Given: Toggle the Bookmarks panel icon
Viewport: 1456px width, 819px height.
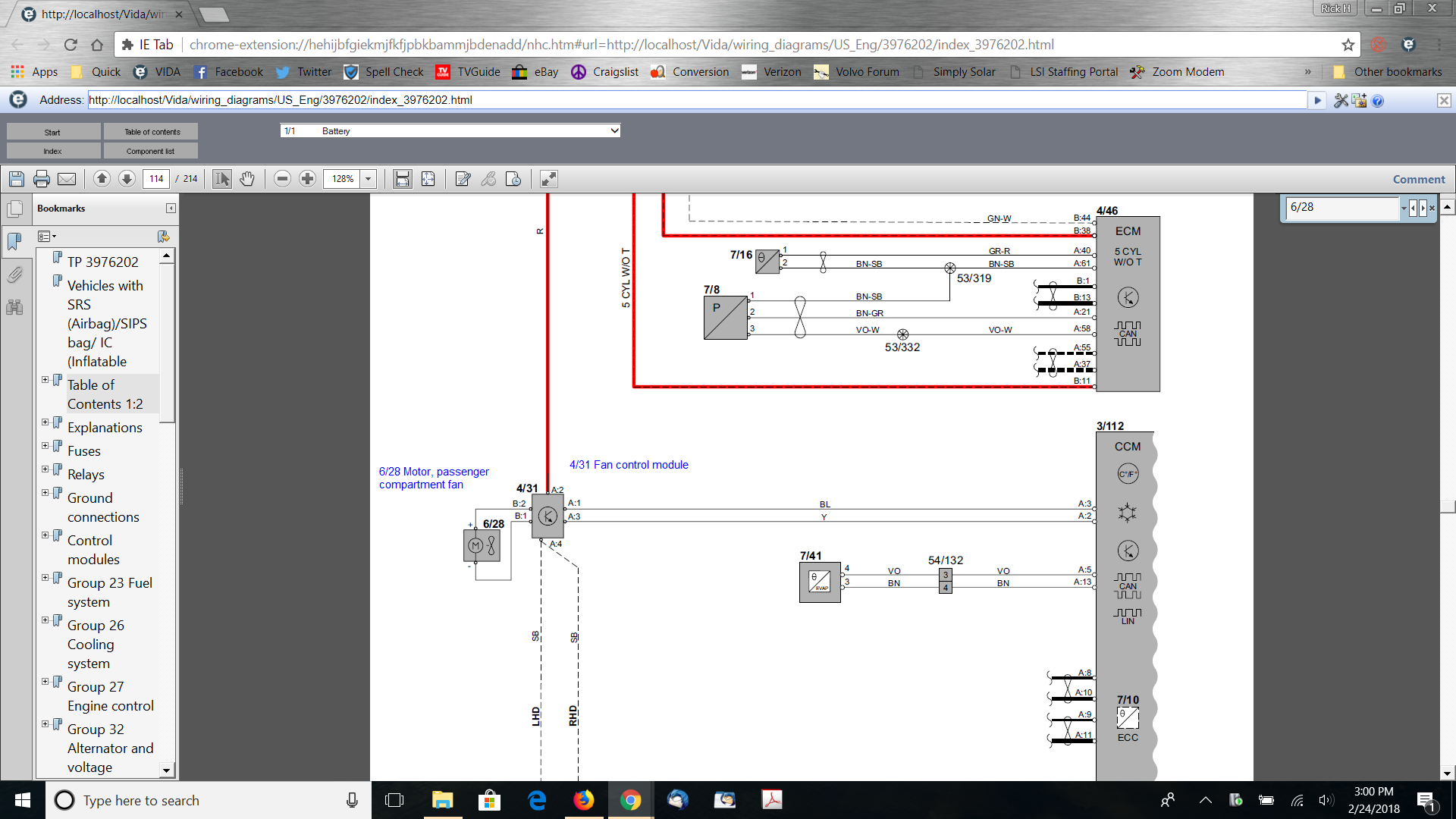Looking at the screenshot, I should pos(14,242).
